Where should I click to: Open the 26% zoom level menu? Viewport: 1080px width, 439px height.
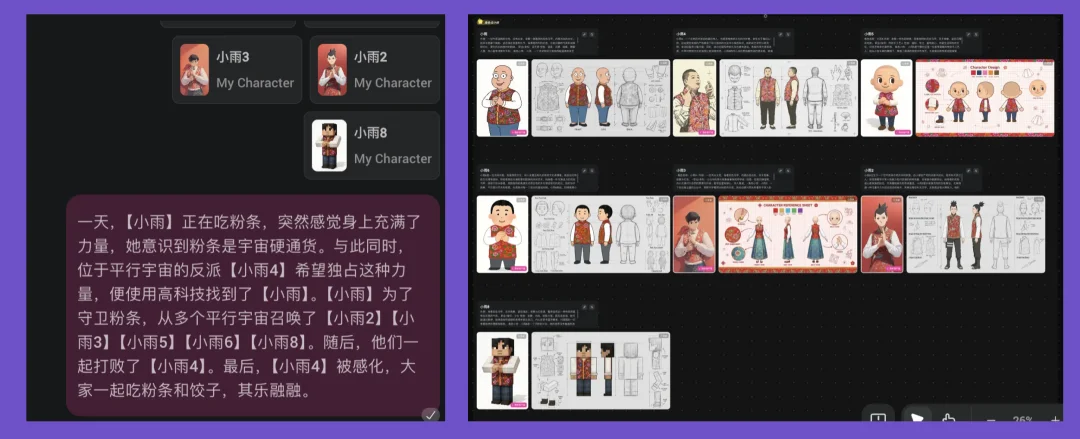click(x=1023, y=420)
